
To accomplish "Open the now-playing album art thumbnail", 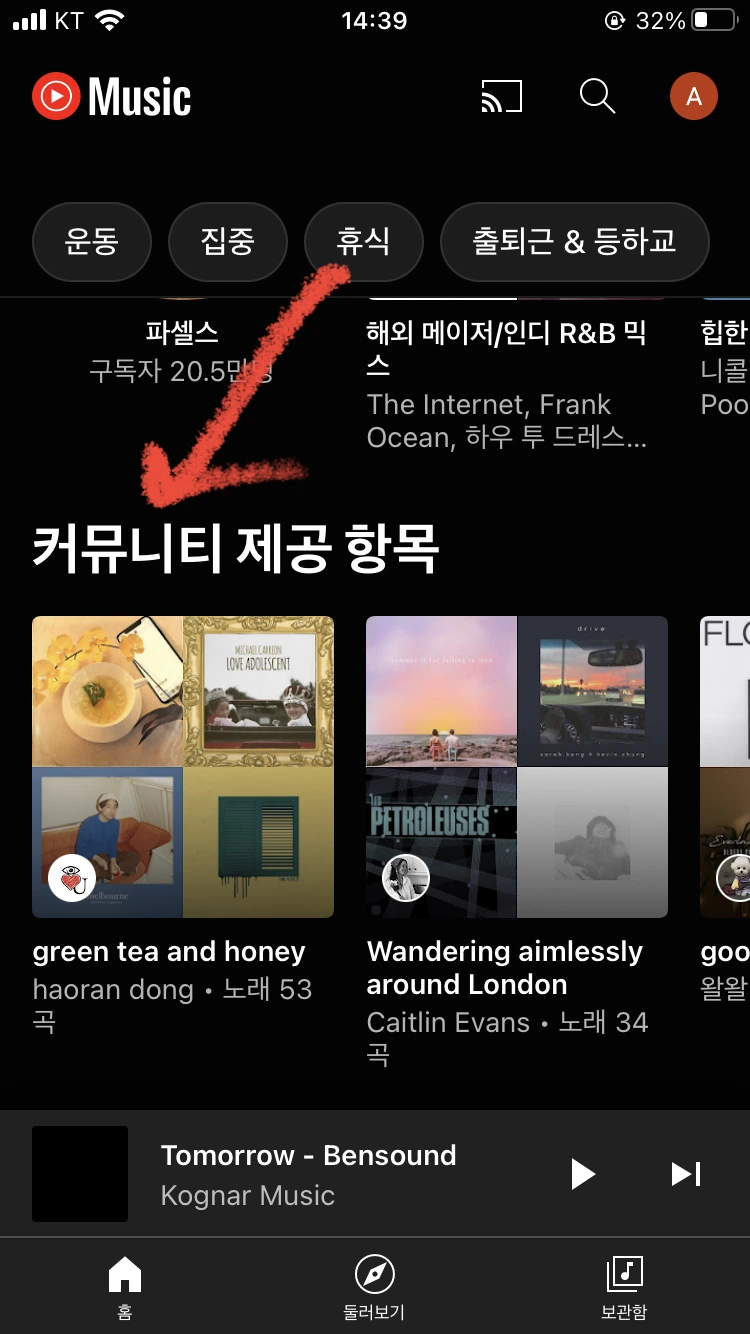I will point(80,1173).
